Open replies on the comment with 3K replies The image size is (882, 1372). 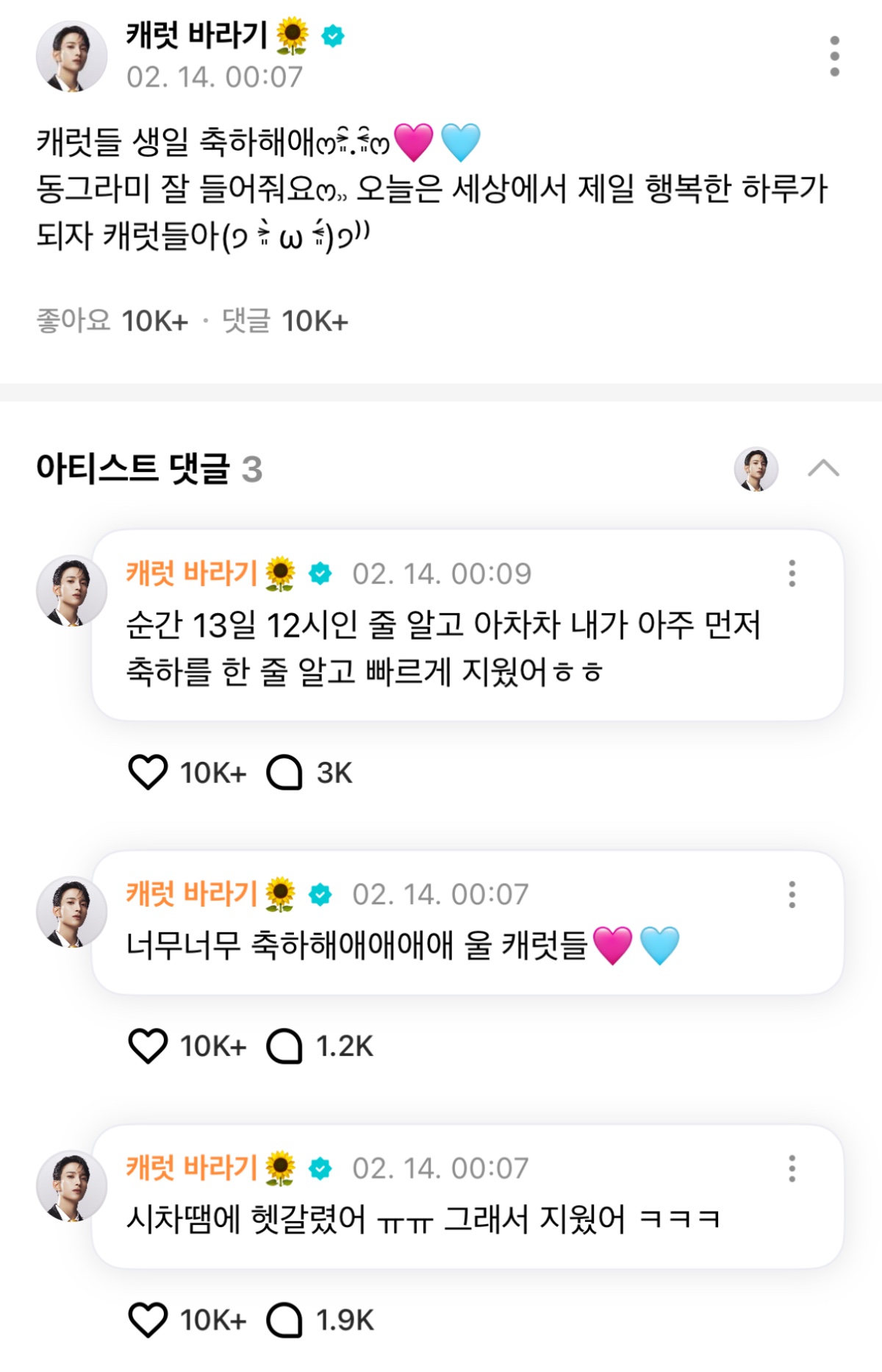click(284, 772)
